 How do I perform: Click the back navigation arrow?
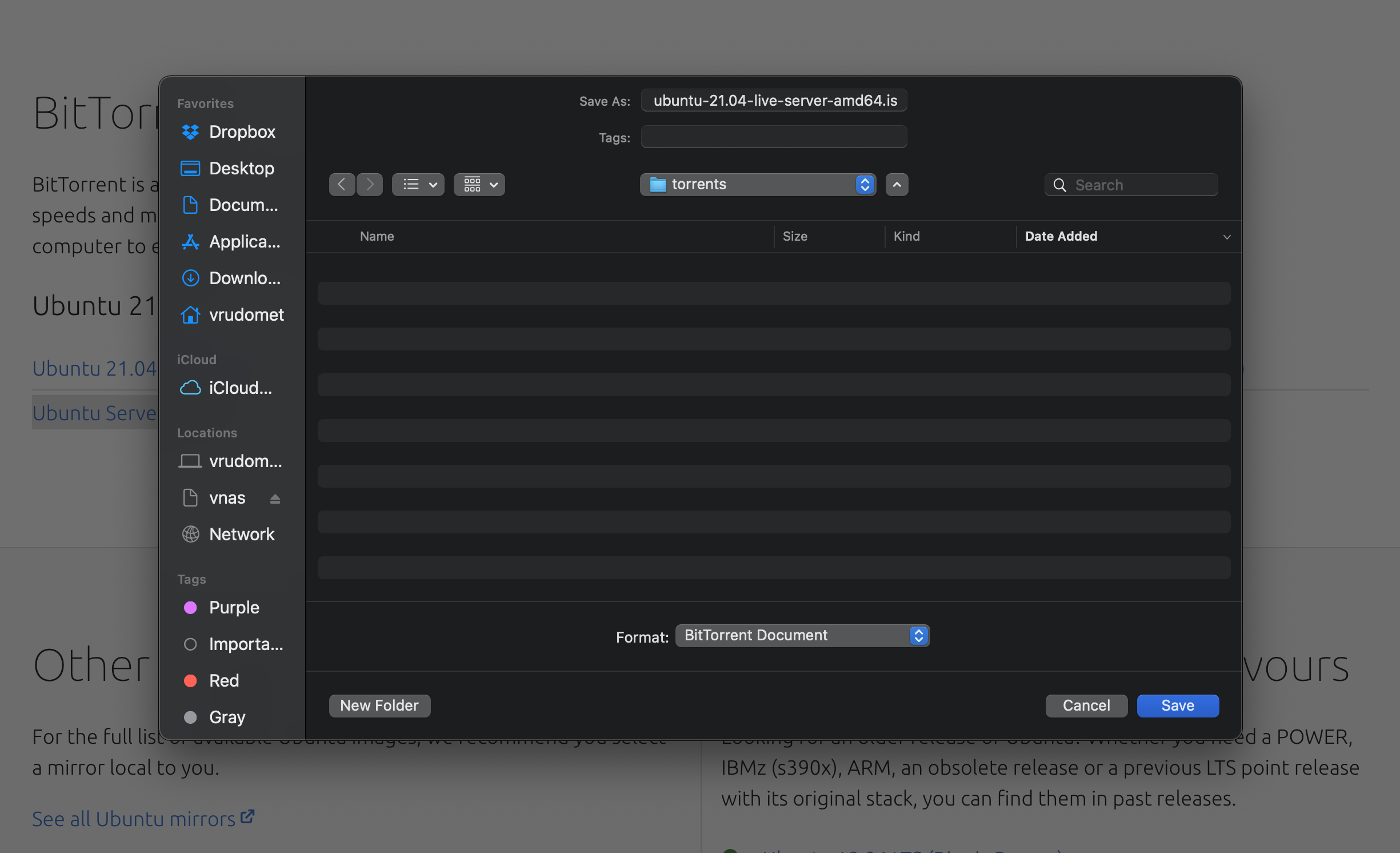coord(342,185)
